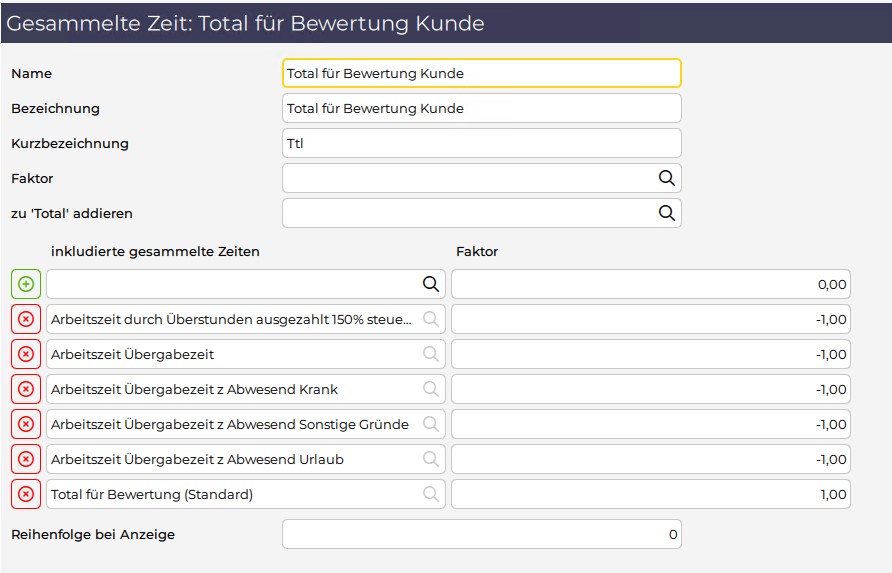Viewport: 892px width, 573px height.
Task: Delete the Total für Bewertung (Standard) row
Action: point(26,494)
